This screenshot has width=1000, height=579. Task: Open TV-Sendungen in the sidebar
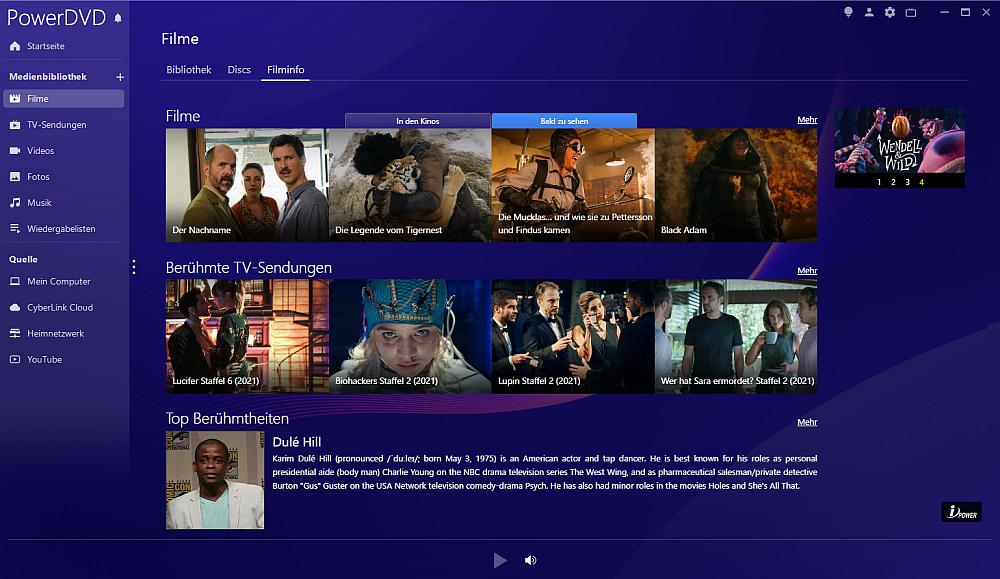63,124
